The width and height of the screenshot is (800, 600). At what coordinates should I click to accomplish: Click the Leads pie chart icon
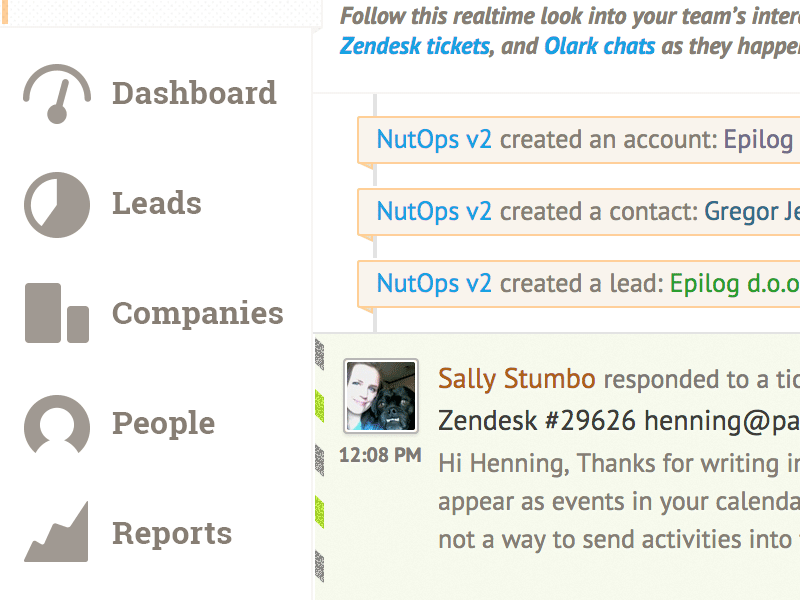57,205
